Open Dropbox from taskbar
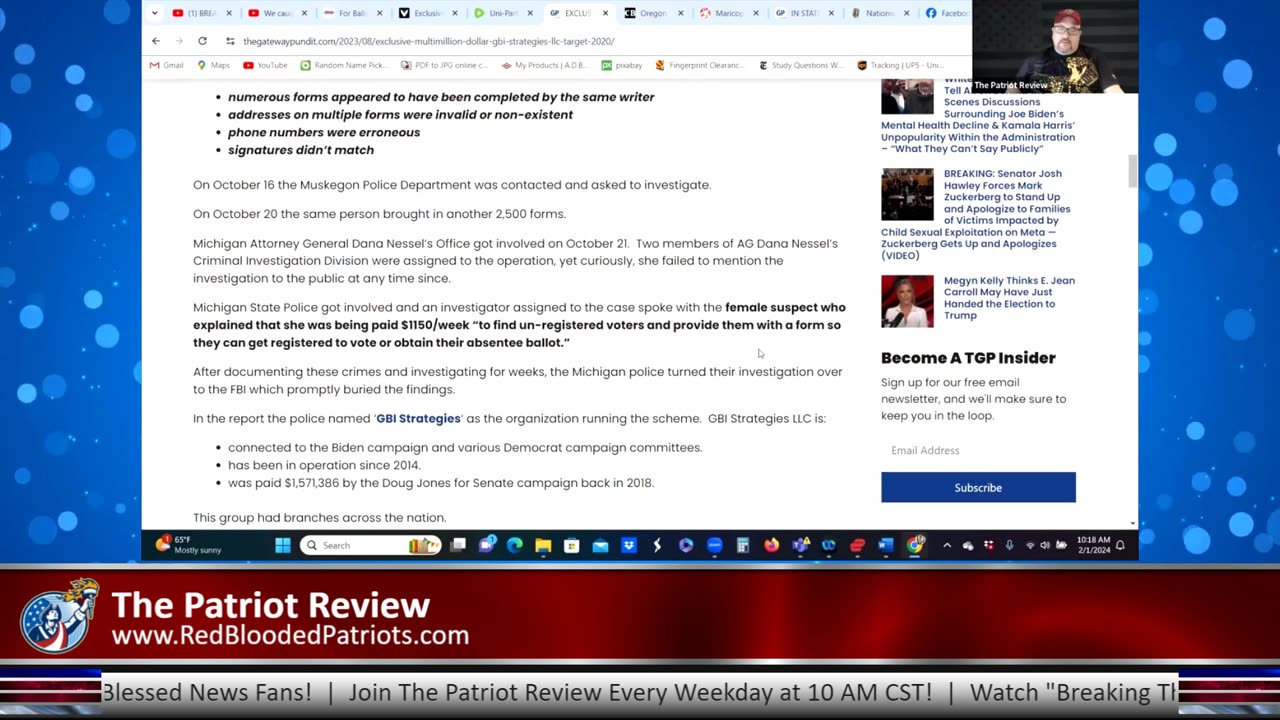1280x720 pixels. click(x=628, y=545)
